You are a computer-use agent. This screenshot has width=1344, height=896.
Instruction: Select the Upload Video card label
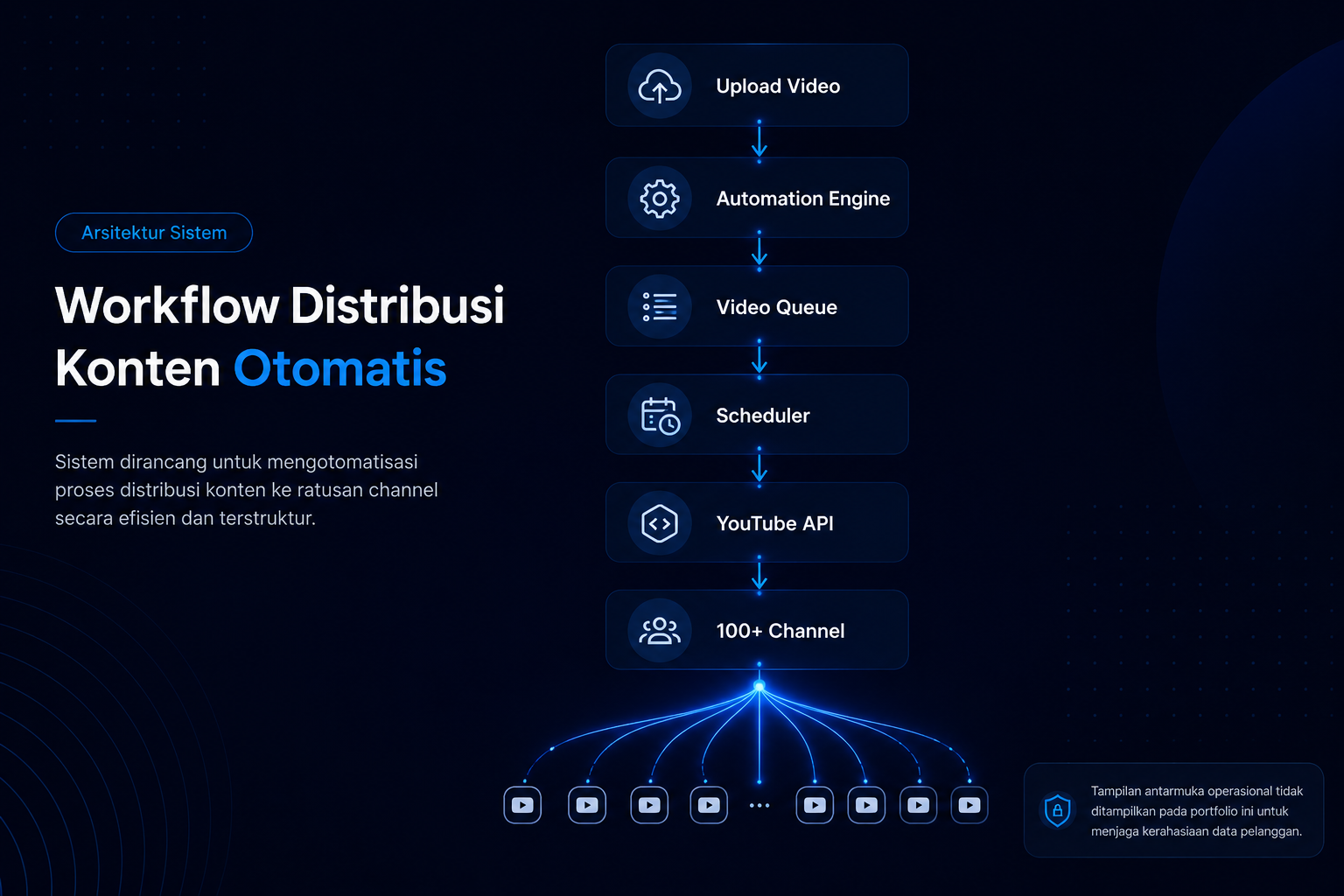coord(778,86)
